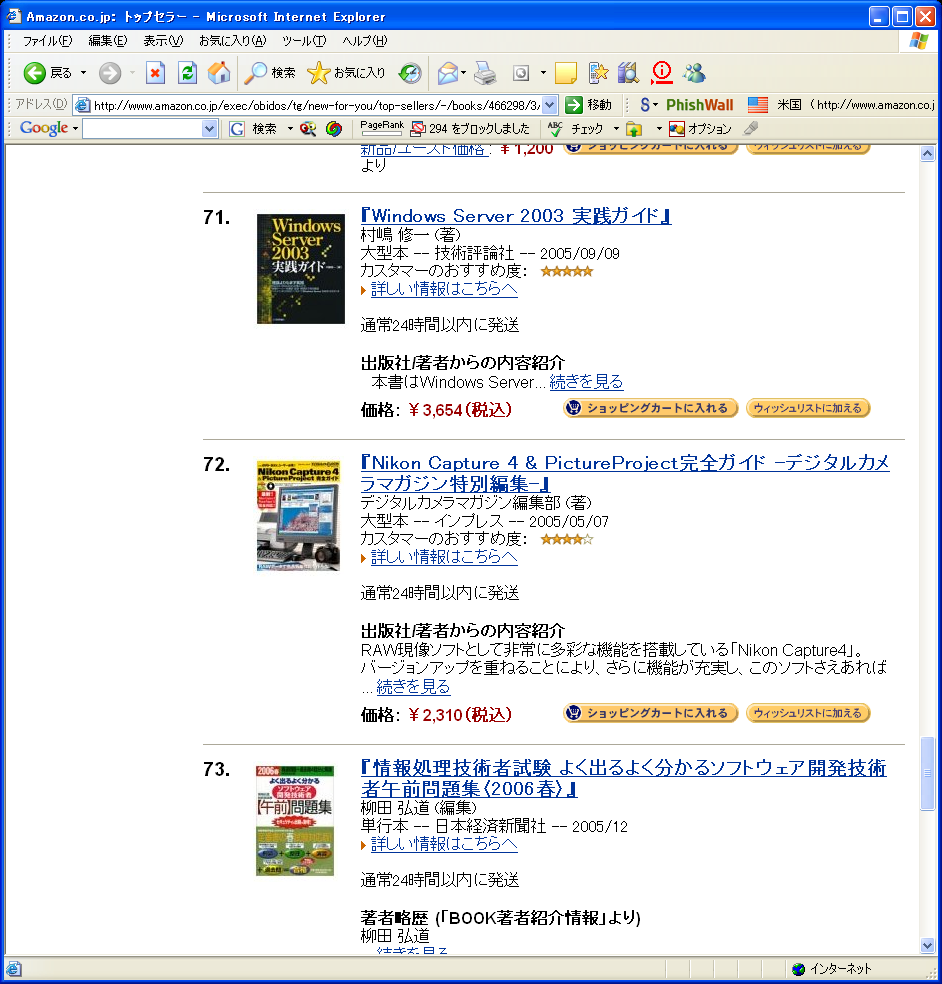The width and height of the screenshot is (942, 984).
Task: Go to the home page icon
Action: click(218, 73)
